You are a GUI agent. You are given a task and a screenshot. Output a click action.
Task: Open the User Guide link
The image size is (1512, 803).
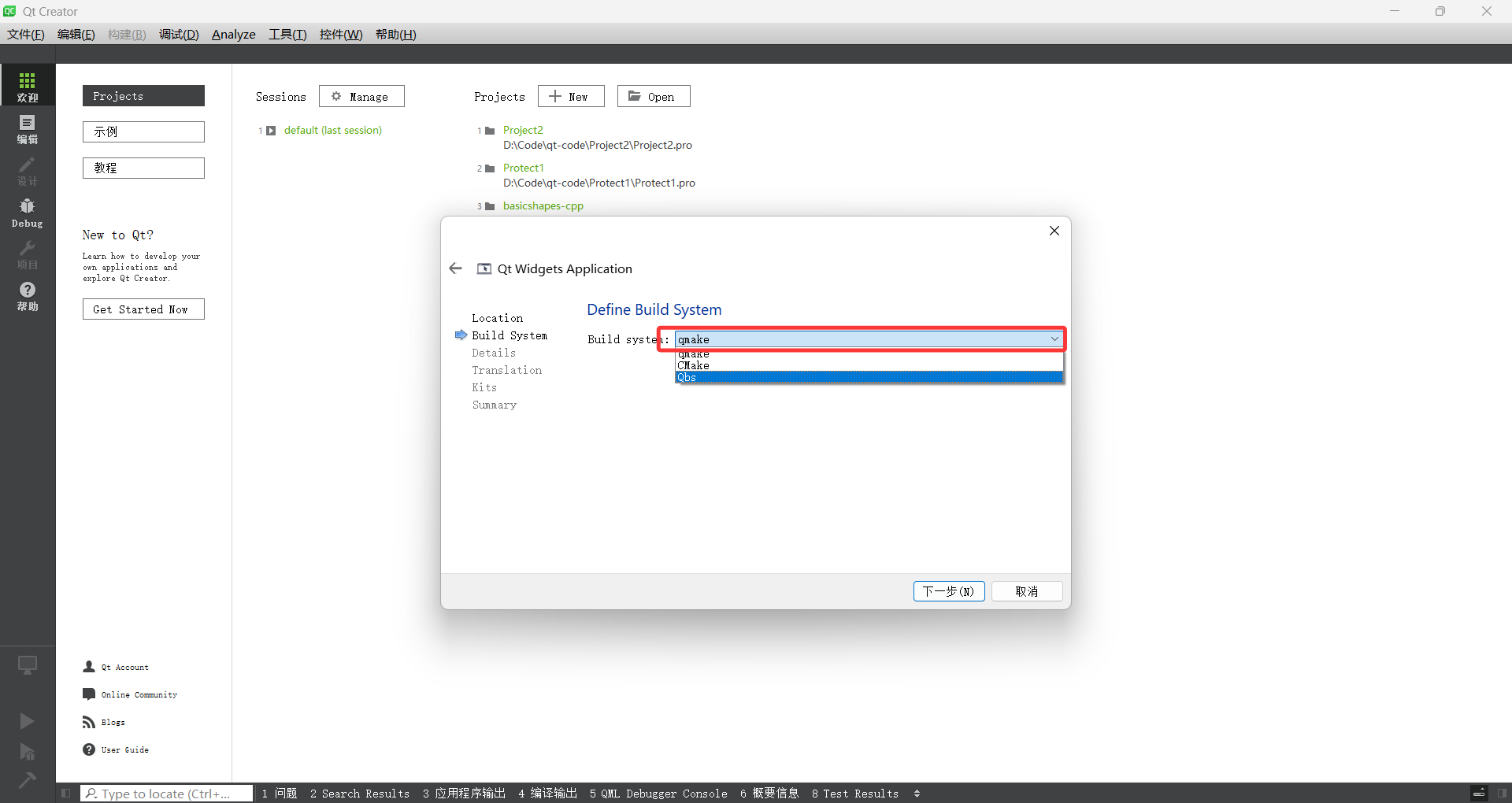124,749
